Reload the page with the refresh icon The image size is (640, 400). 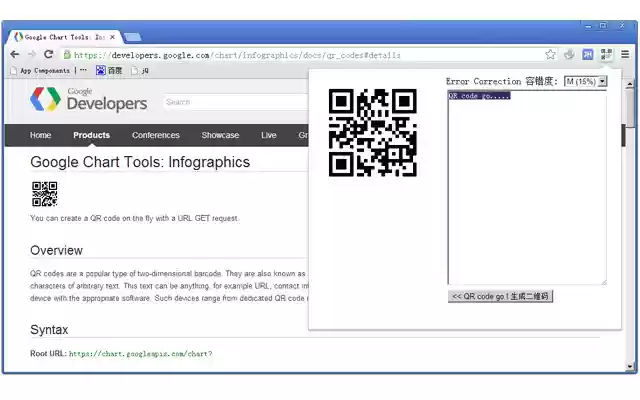49,54
